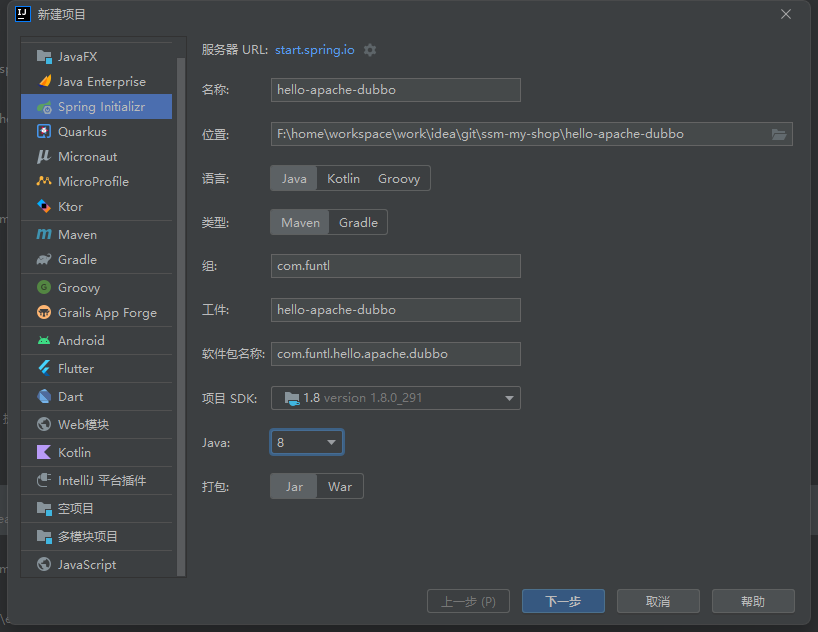Choose Gradle as project type

pyautogui.click(x=358, y=222)
